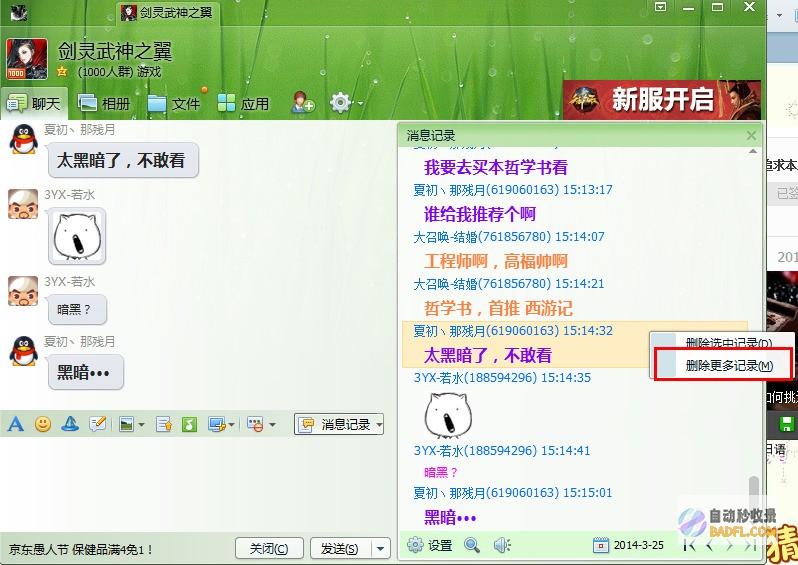The width and height of the screenshot is (798, 565).
Task: Click sender line 大召唤-结婚(761856780) 15:14:07
Action: (508, 237)
